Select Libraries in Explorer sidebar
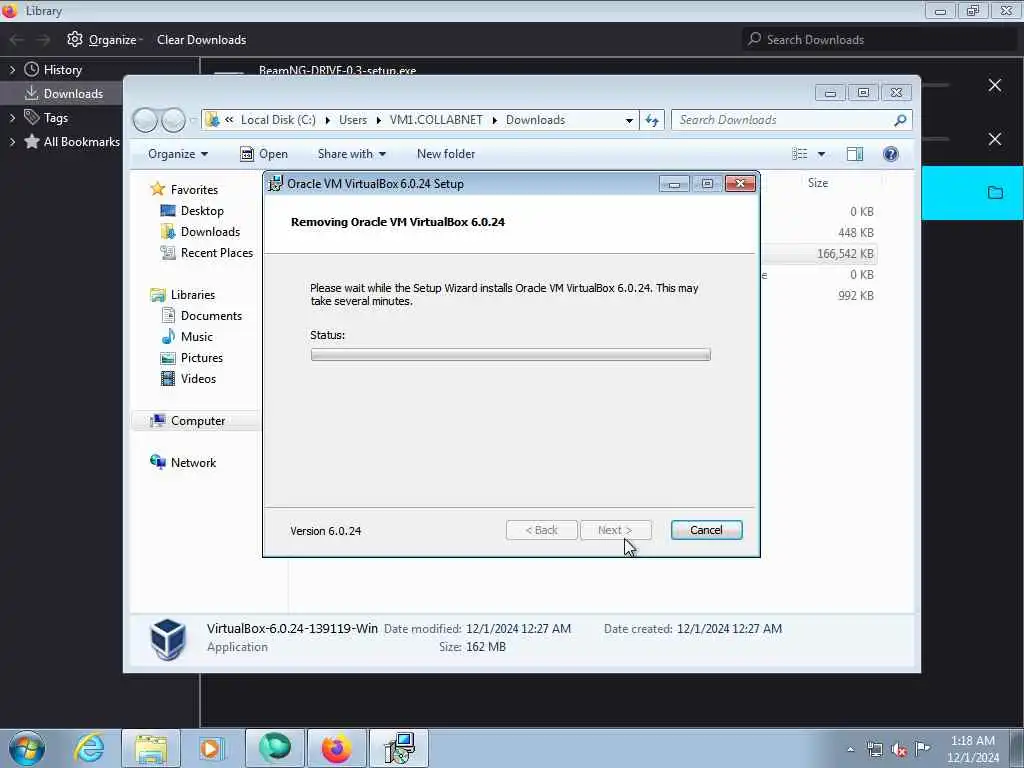The width and height of the screenshot is (1024, 768). pyautogui.click(x=193, y=295)
